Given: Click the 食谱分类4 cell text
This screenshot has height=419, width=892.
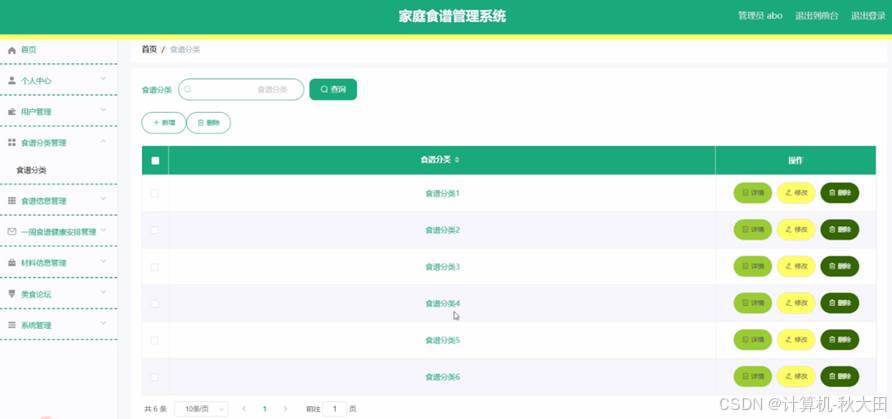Looking at the screenshot, I should click(443, 304).
